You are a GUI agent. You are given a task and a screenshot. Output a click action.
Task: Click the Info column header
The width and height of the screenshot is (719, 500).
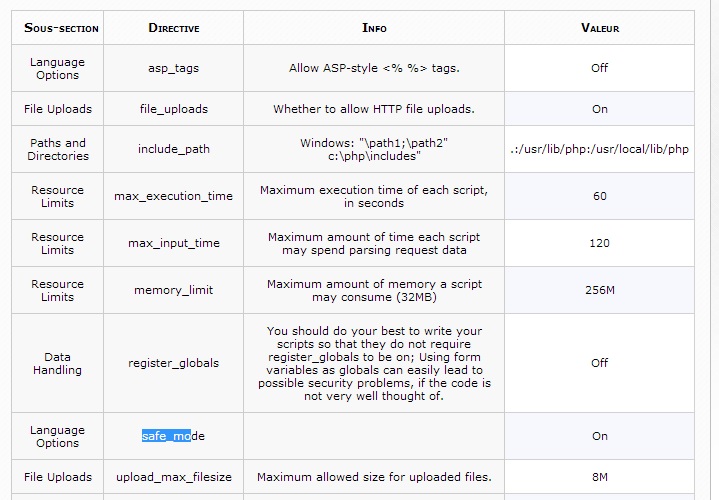[x=374, y=28]
